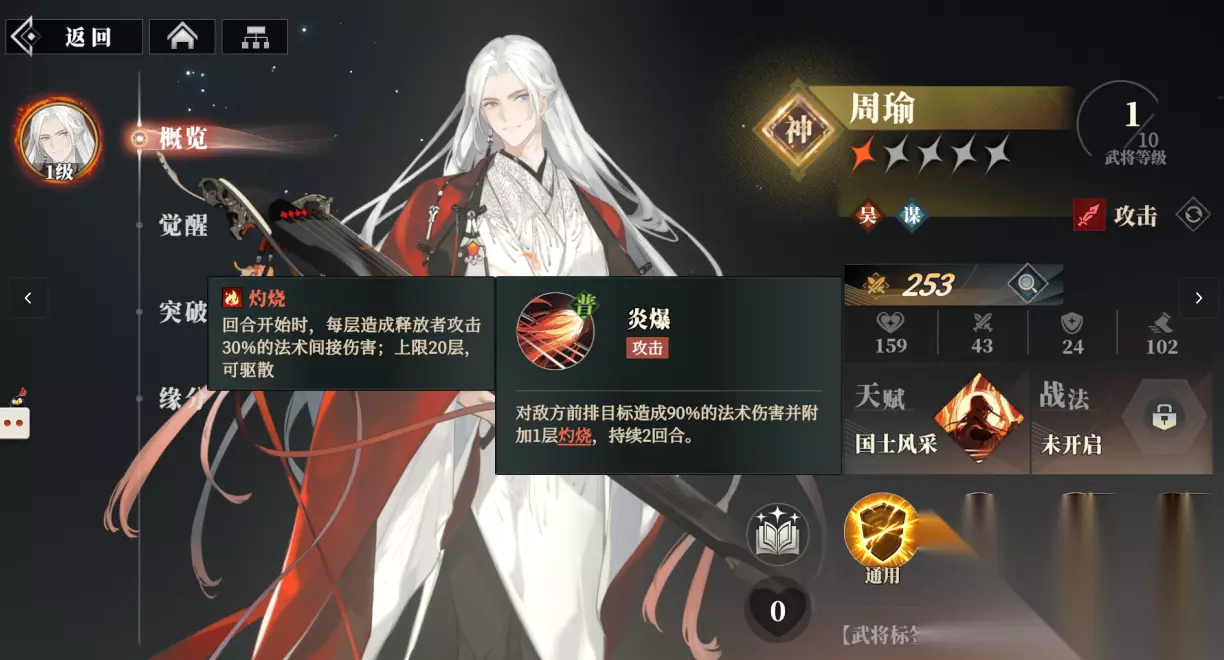Go to the home screen icon

[182, 37]
